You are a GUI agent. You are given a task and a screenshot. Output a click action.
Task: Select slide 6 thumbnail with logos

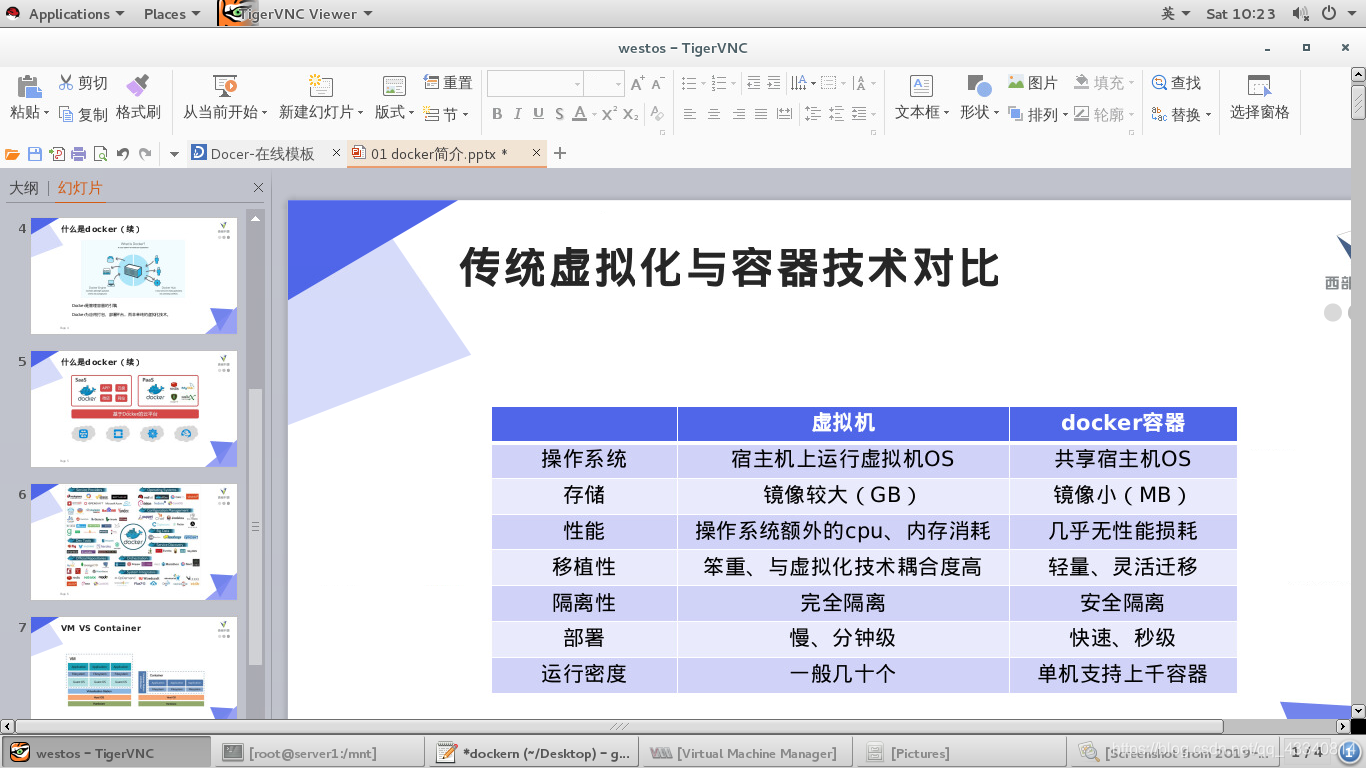[x=134, y=542]
